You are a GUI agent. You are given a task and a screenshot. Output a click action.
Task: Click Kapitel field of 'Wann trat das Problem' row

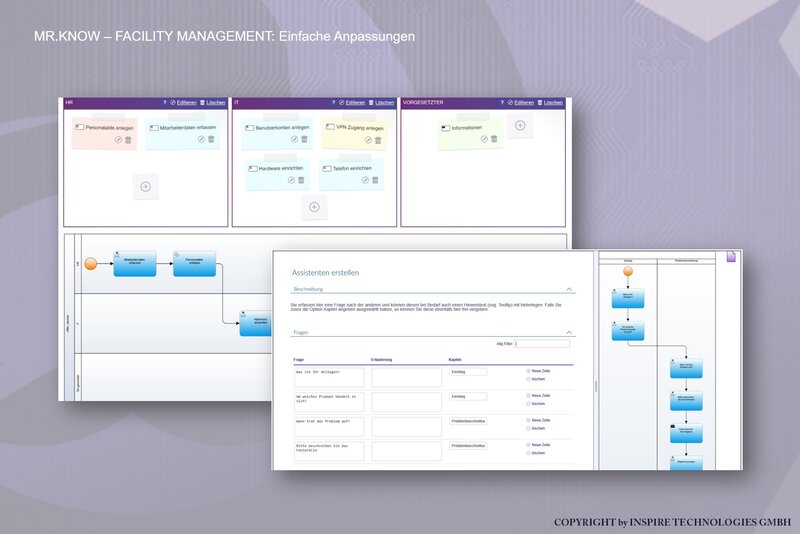468,421
